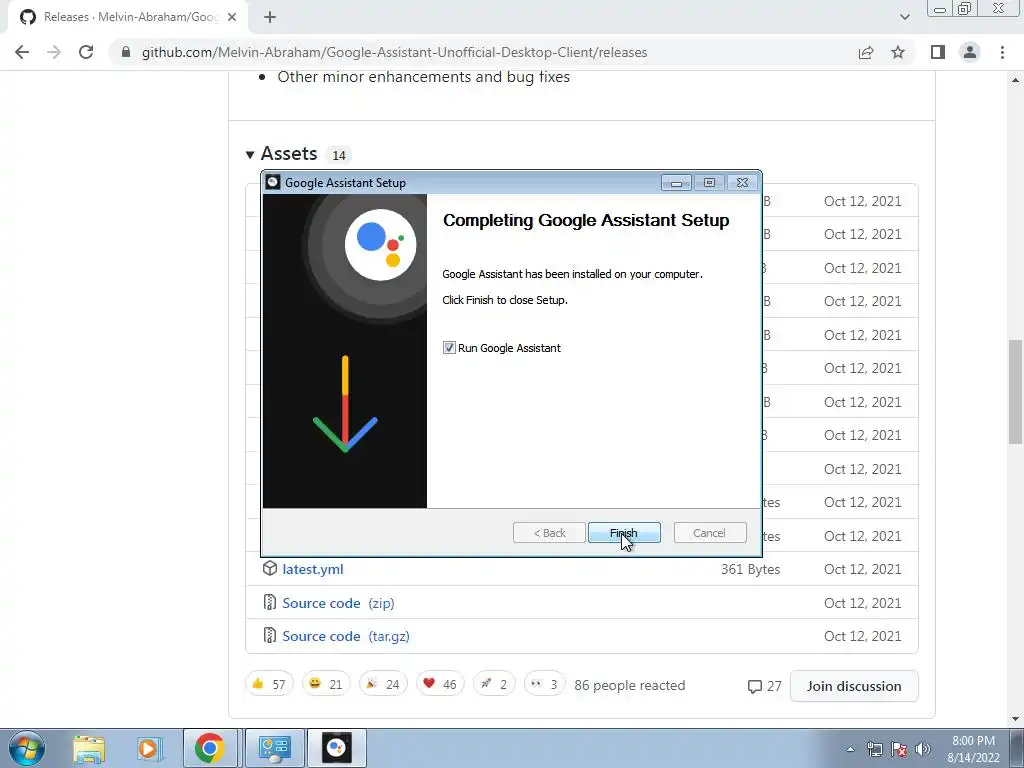Open Windows Media Player from taskbar
Screen dimensions: 1024x768
coord(149,748)
